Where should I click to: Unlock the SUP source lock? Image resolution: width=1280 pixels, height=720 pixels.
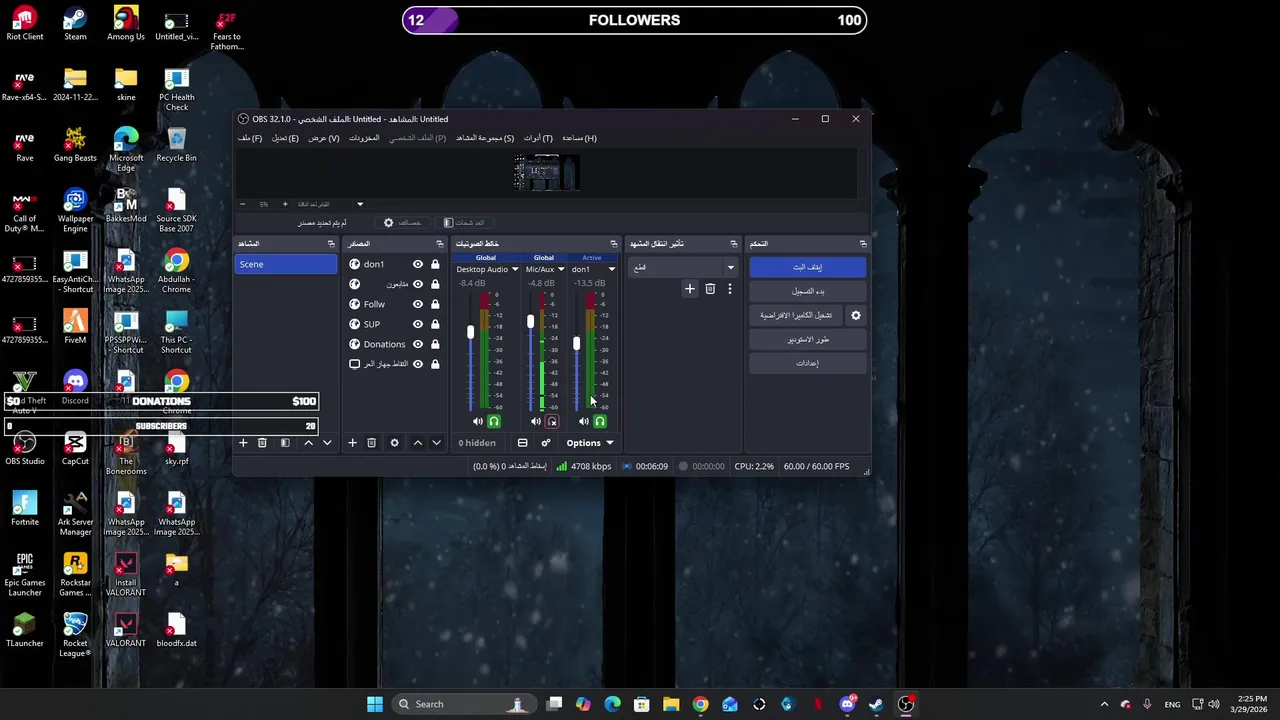(x=435, y=324)
